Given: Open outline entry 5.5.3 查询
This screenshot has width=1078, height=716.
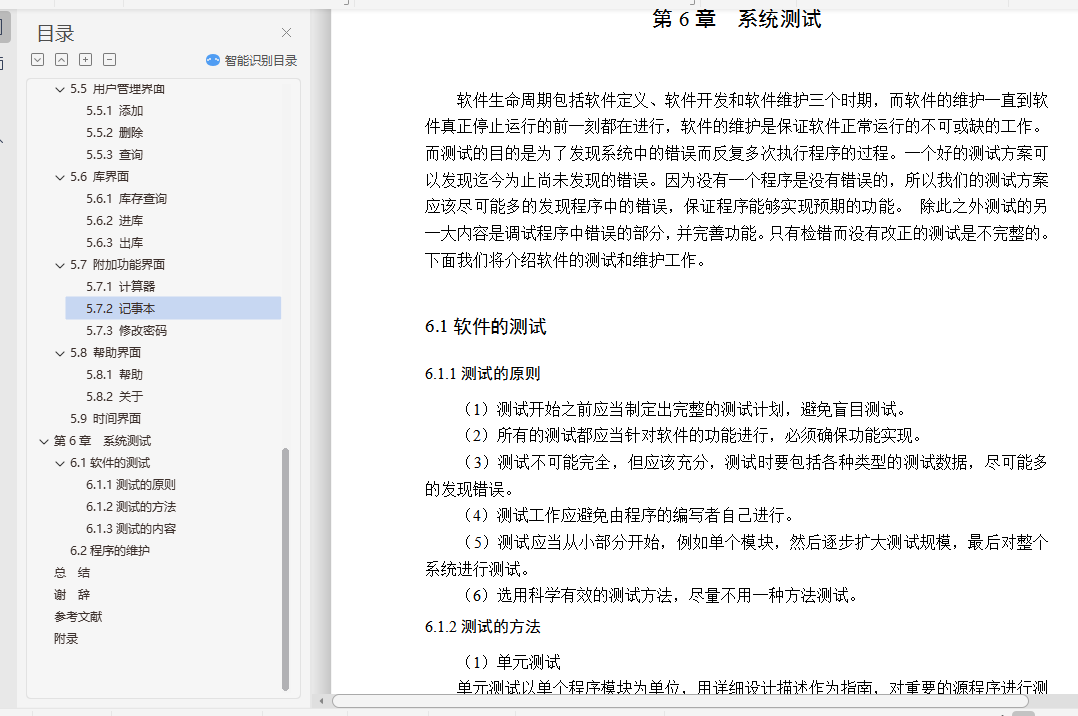Looking at the screenshot, I should click(x=115, y=155).
